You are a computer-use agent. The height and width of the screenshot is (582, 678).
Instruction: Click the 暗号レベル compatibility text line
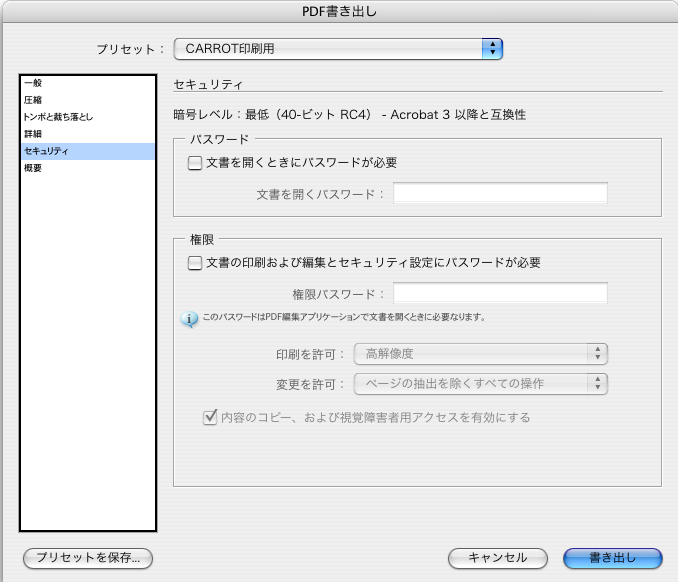click(349, 115)
